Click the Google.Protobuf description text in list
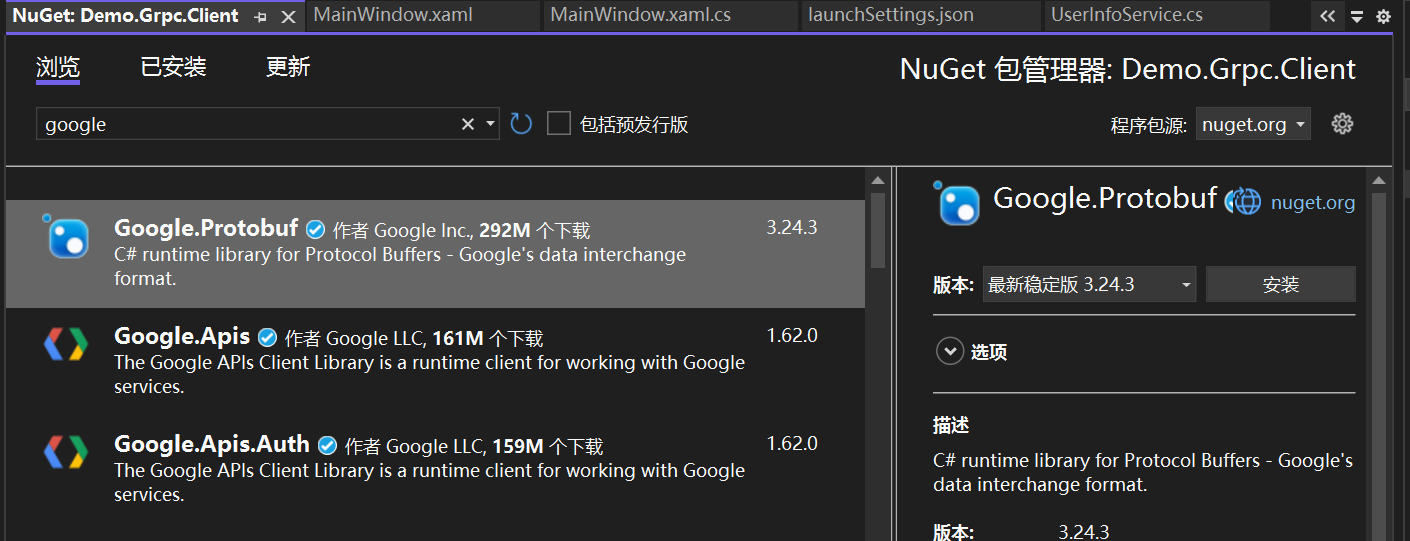The image size is (1410, 541). pos(400,266)
